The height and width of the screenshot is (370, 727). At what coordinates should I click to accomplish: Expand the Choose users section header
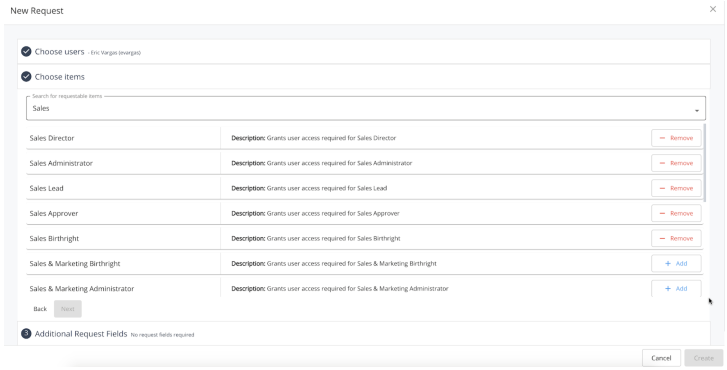tap(364, 51)
